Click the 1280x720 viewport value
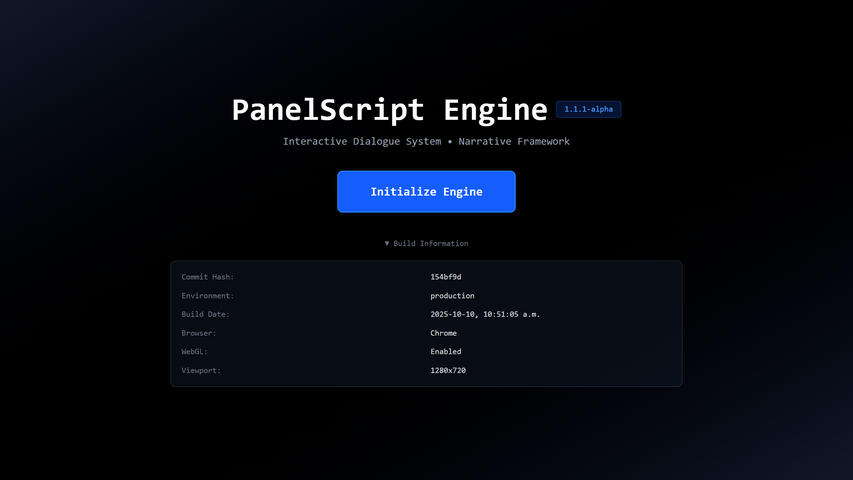This screenshot has width=853, height=480. point(448,370)
